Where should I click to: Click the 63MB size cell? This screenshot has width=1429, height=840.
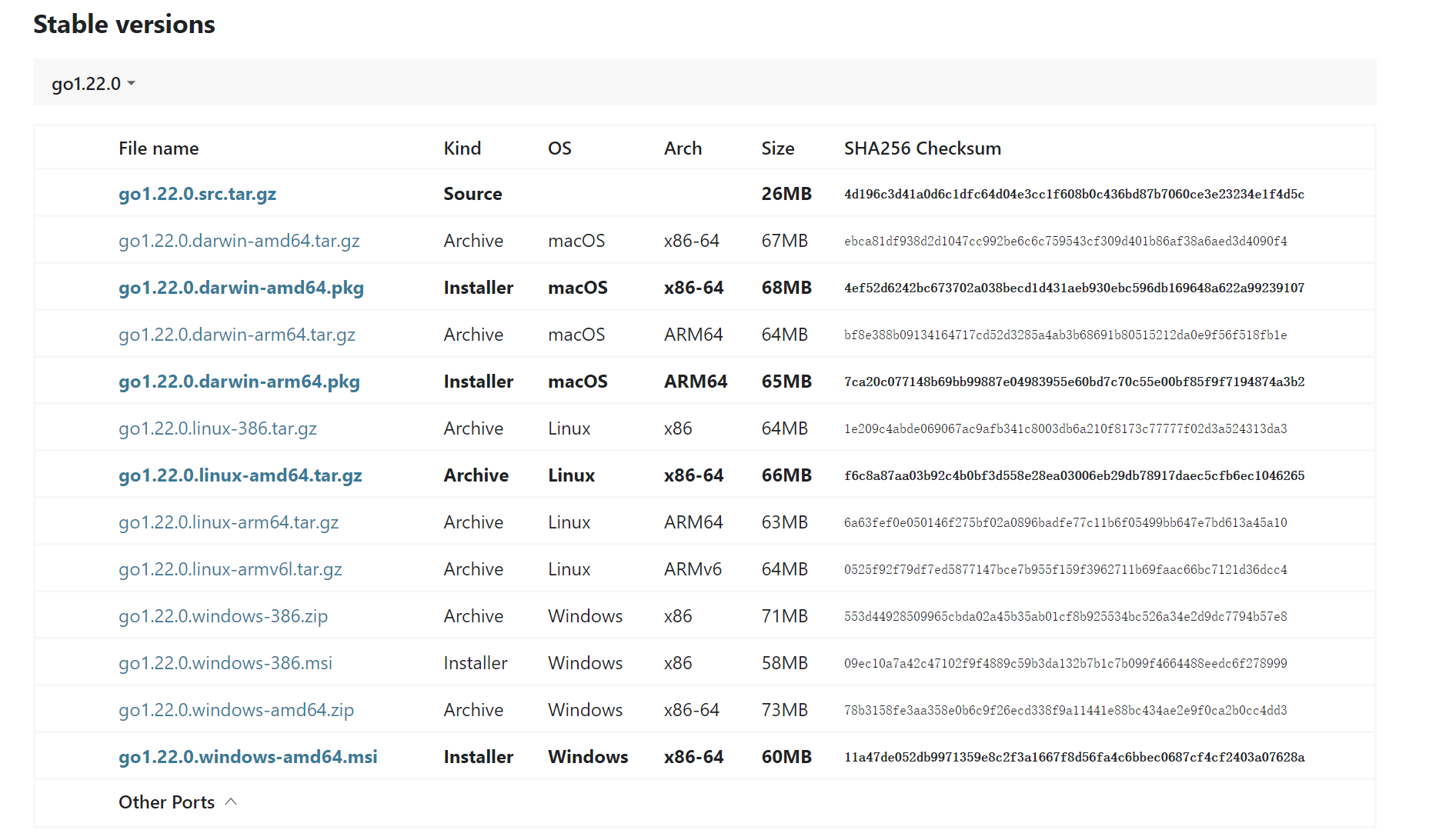[x=784, y=522]
